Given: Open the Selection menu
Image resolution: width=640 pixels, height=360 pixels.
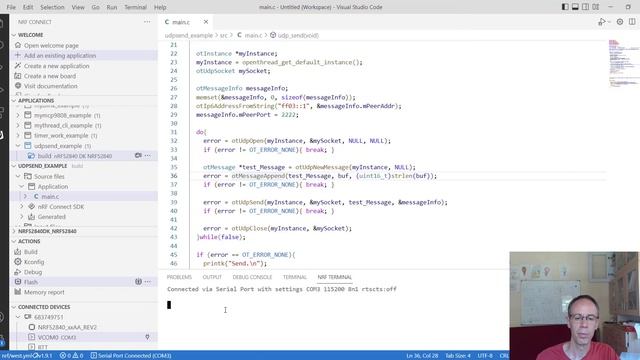Looking at the screenshot, I should click(x=52, y=7).
